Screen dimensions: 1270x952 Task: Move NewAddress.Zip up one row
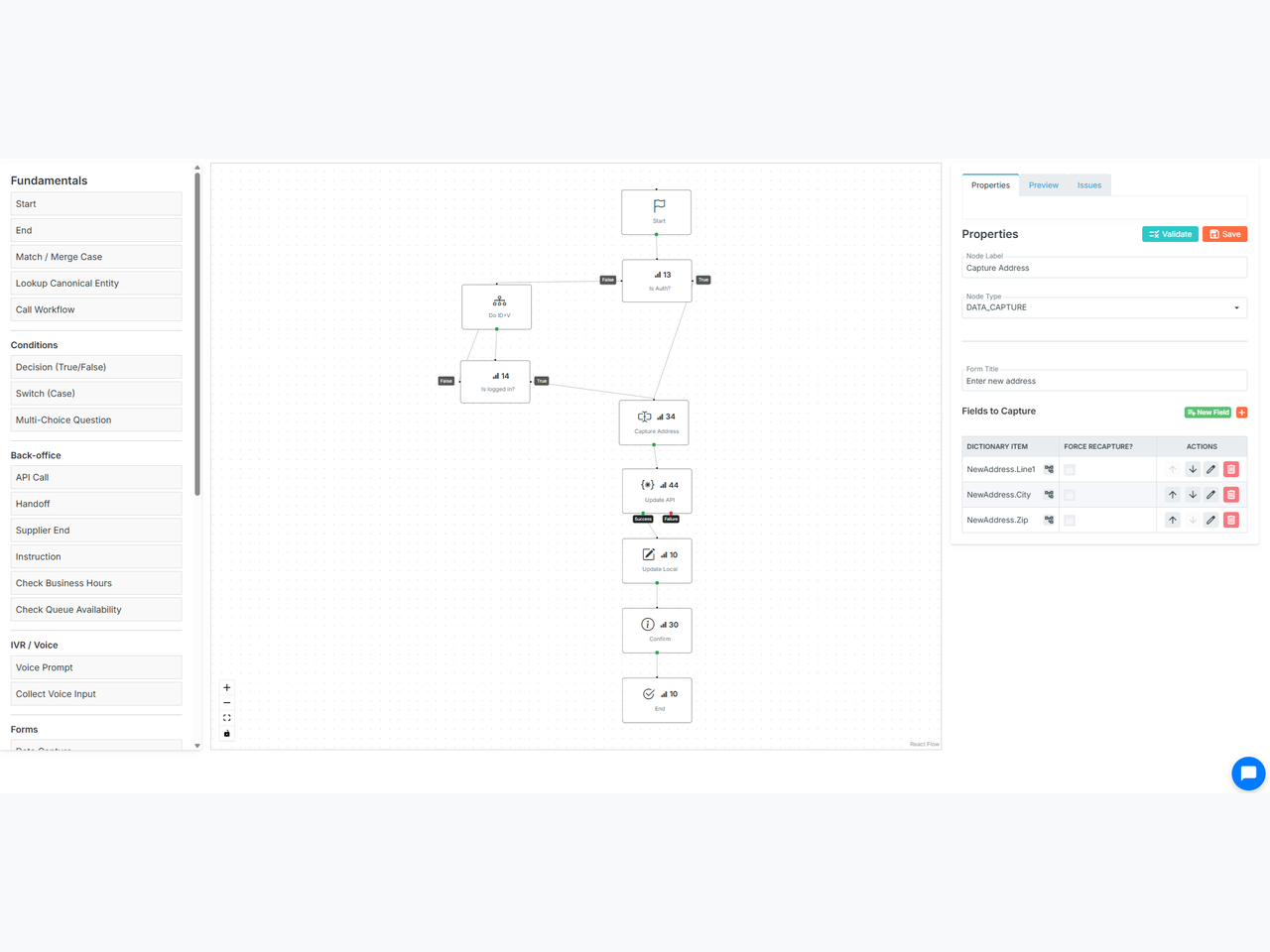tap(1173, 520)
